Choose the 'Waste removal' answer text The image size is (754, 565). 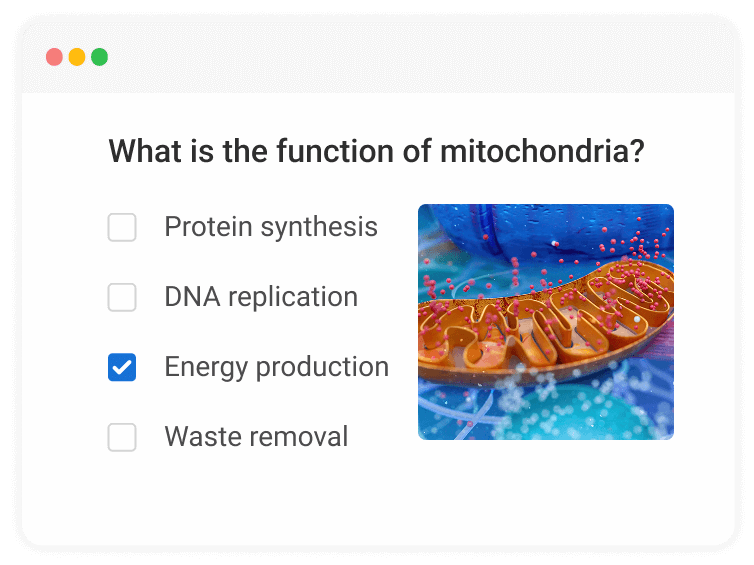coord(256,437)
